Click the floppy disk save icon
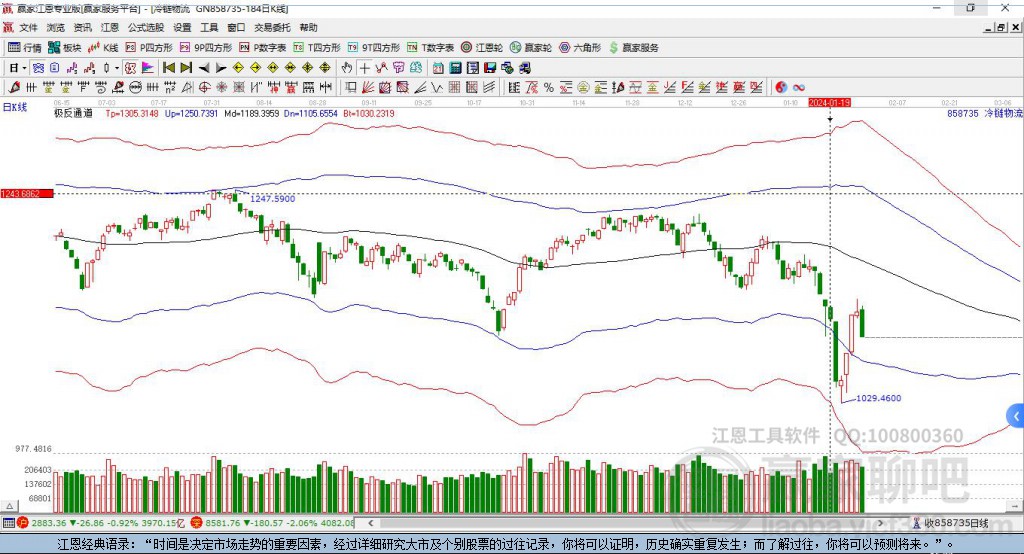This screenshot has width=1024, height=554. tap(490, 68)
